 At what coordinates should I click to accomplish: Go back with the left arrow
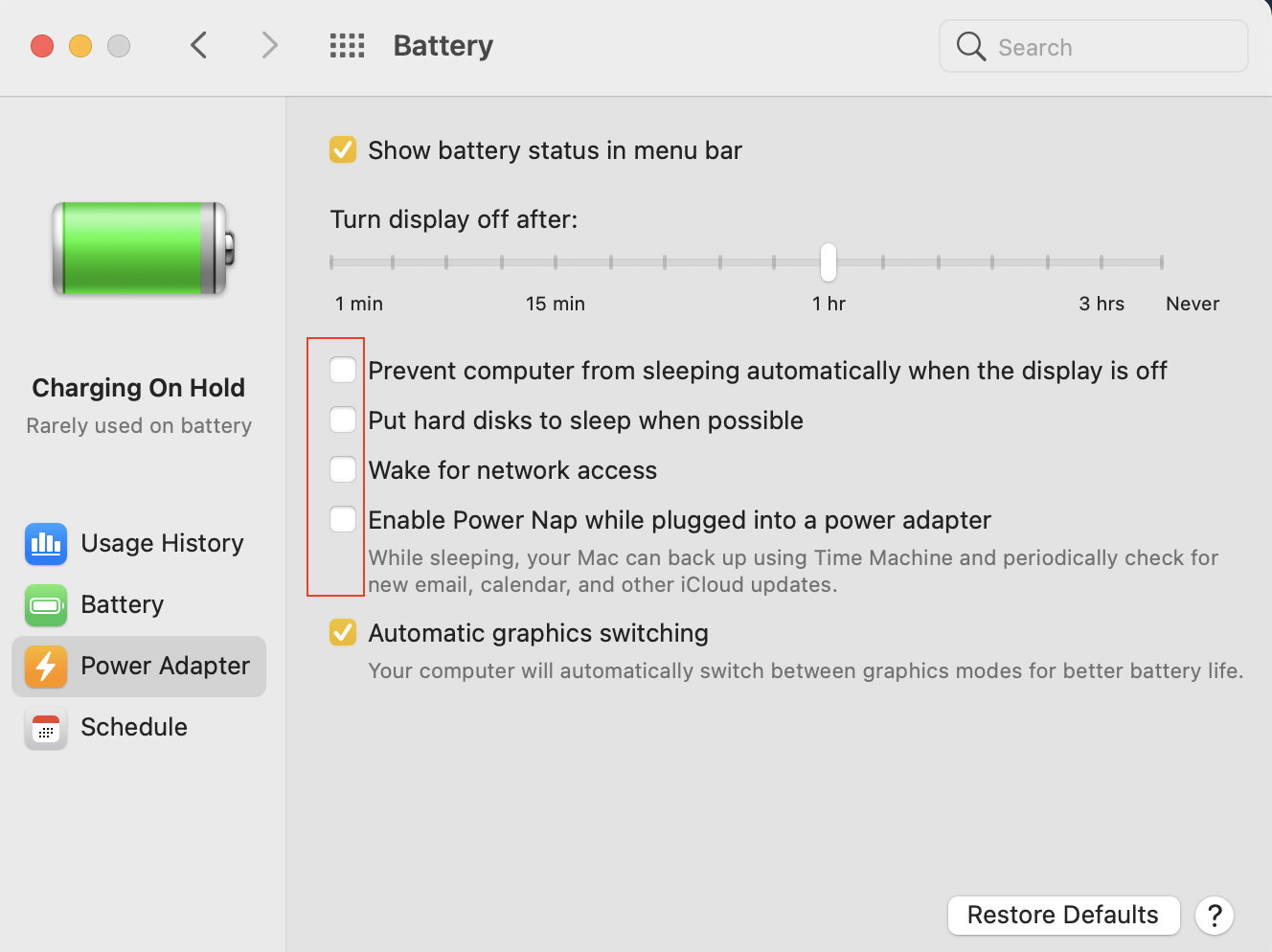(199, 45)
